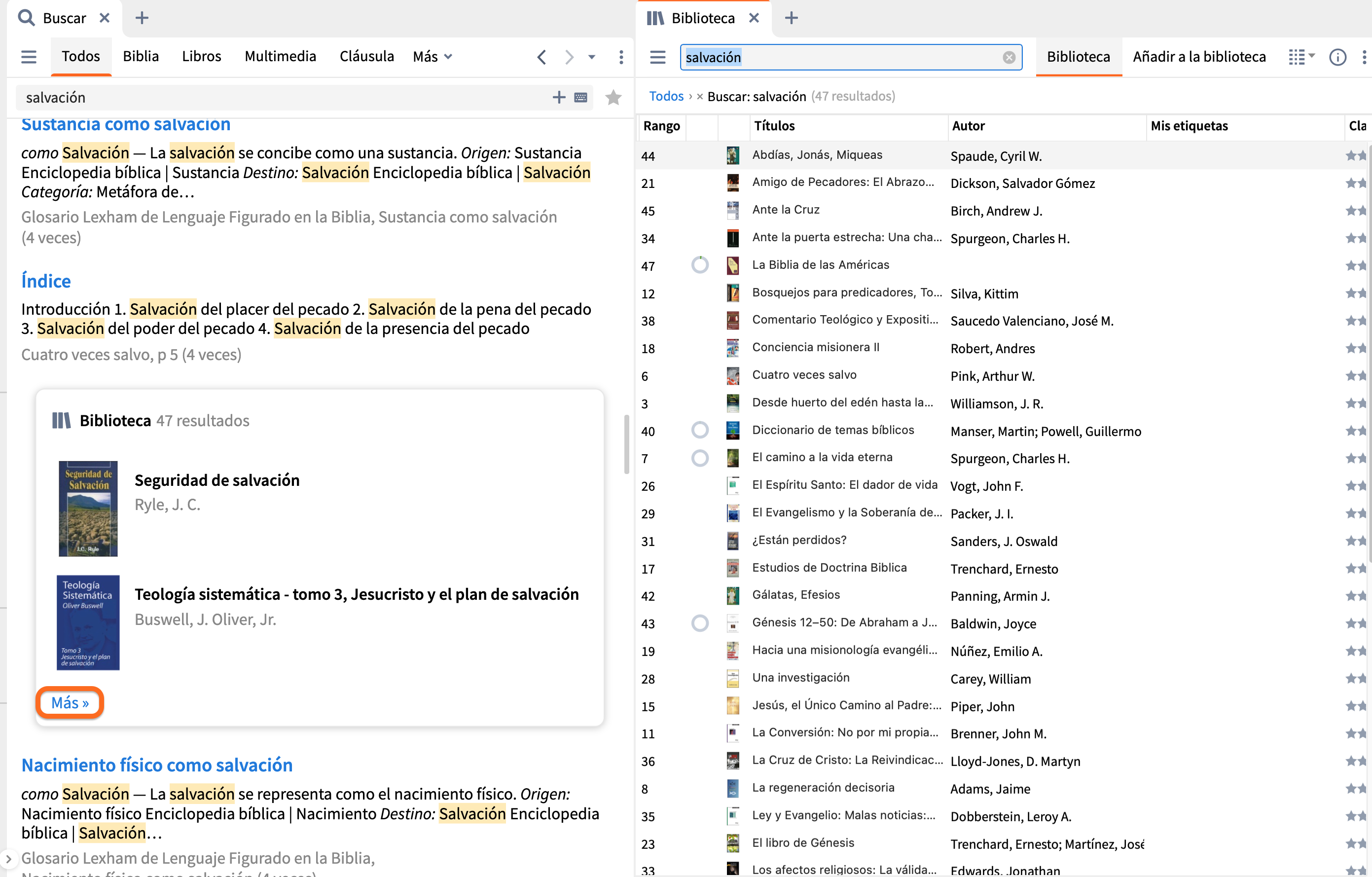Open Nacimiento físico como salvación heading link
The height and width of the screenshot is (877, 1372).
tap(157, 765)
